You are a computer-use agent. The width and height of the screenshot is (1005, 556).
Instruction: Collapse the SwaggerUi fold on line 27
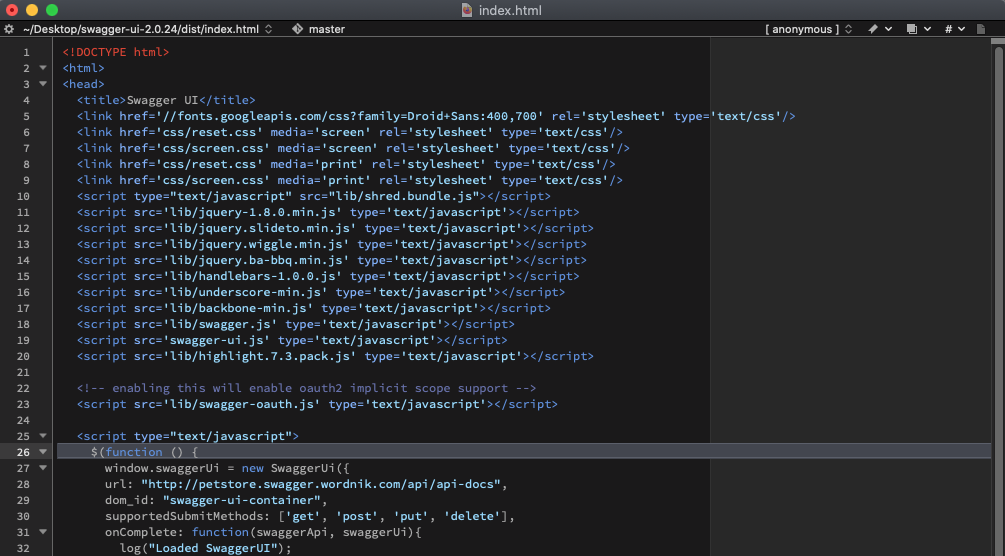pos(43,468)
